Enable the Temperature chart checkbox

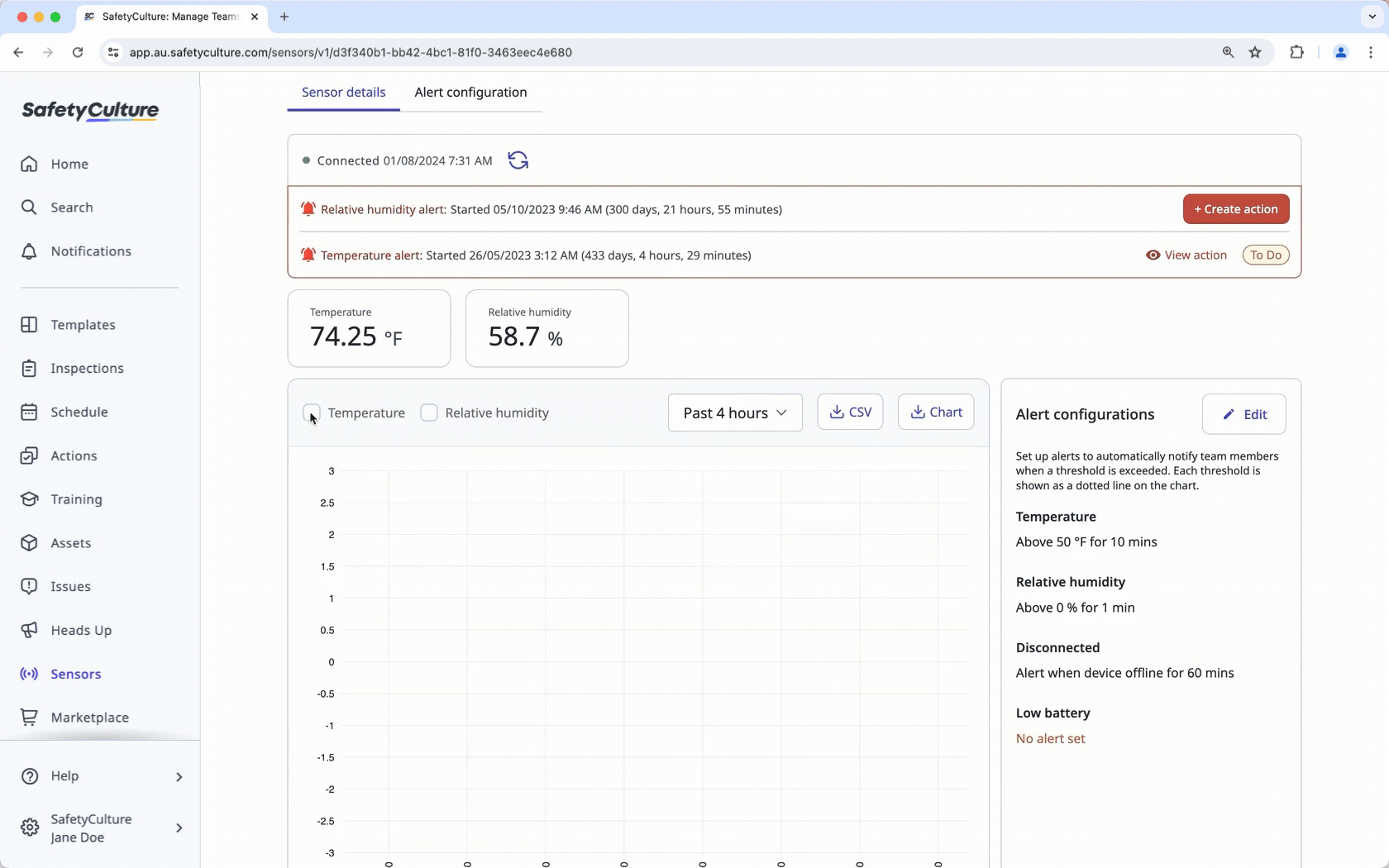coord(312,413)
